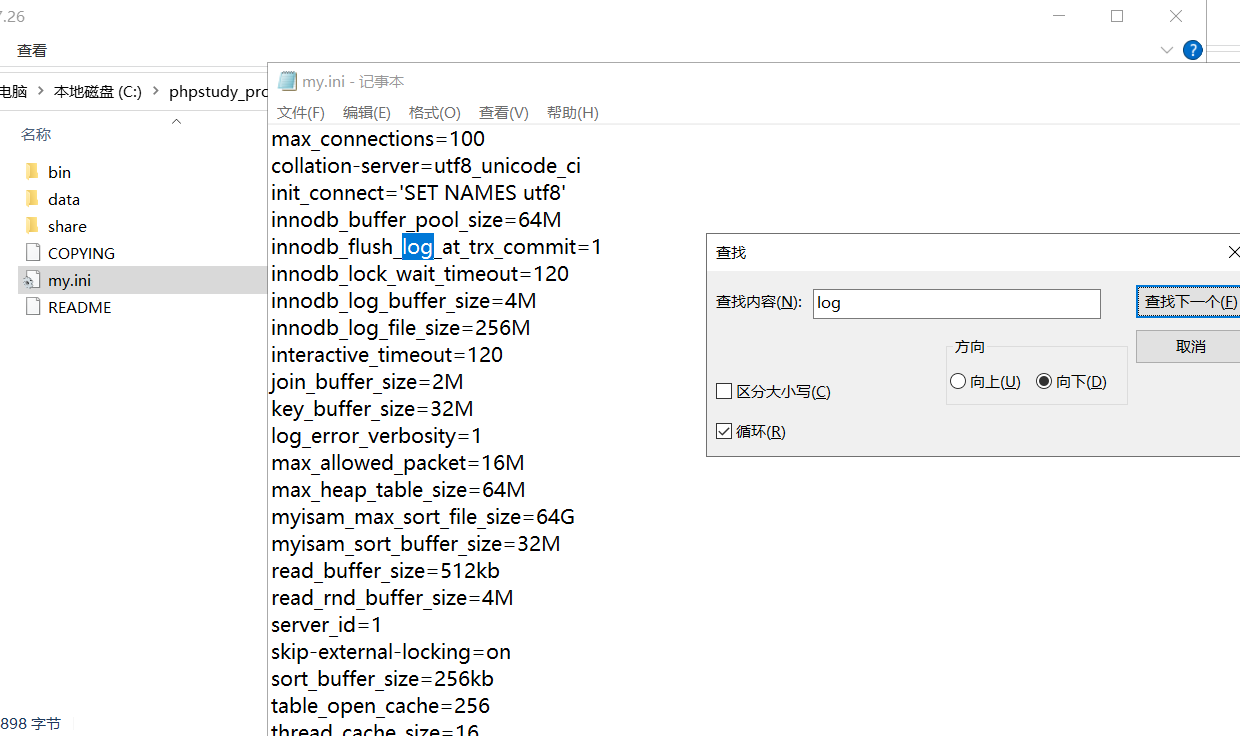Screen dimensions: 1240x736
Task: Click the README file icon
Action: tap(32, 307)
